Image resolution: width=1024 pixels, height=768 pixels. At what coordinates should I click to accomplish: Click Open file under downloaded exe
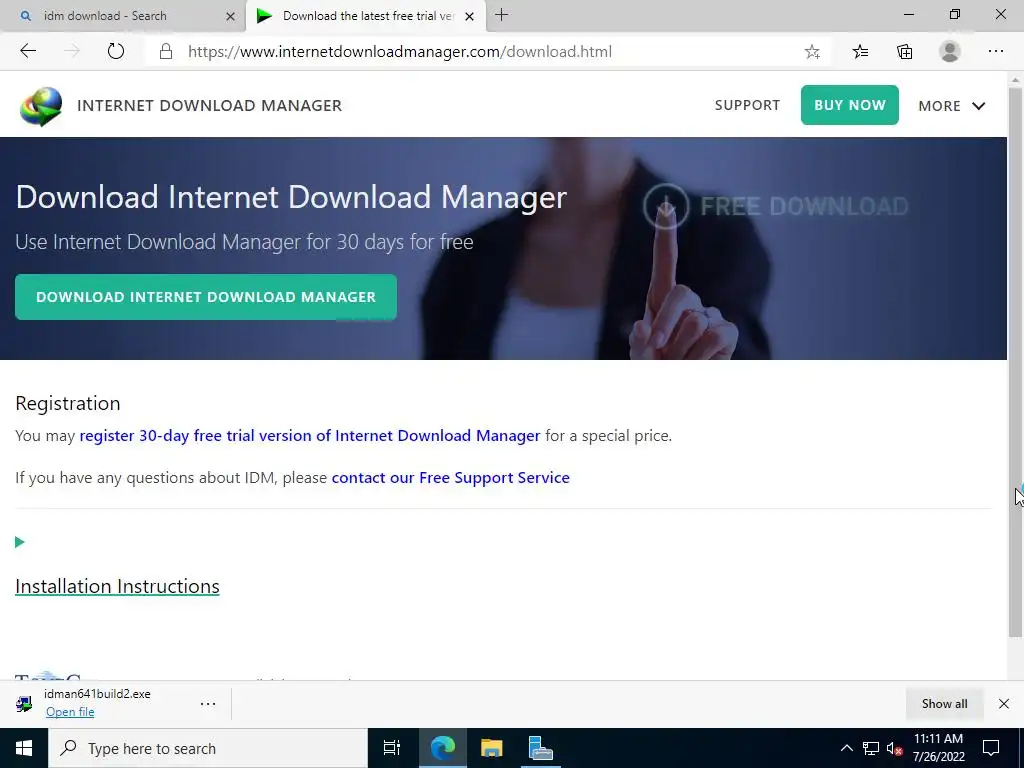pos(70,712)
